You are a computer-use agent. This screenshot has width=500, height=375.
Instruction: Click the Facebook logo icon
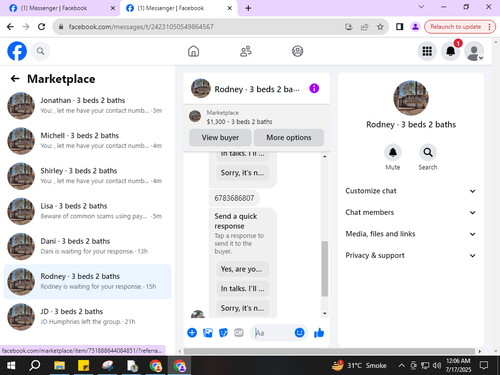pyautogui.click(x=17, y=51)
